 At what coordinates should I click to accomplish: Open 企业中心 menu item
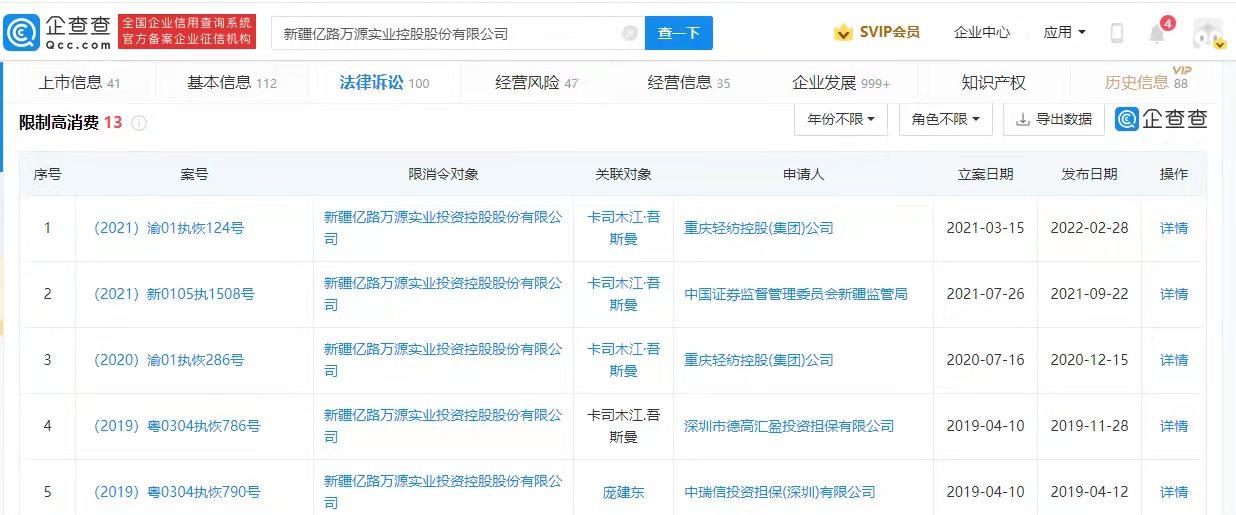click(981, 32)
